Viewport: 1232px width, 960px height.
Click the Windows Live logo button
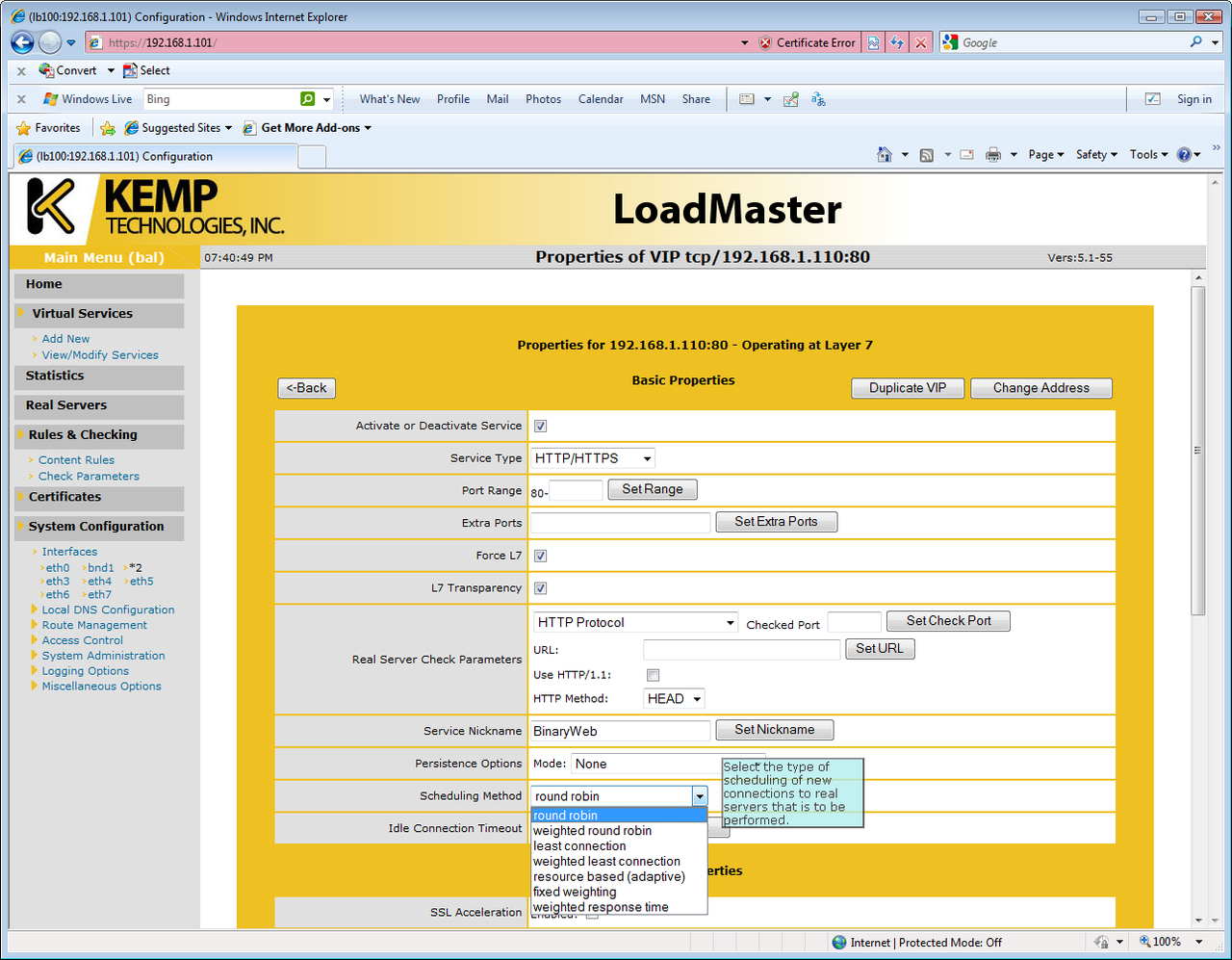tap(88, 99)
